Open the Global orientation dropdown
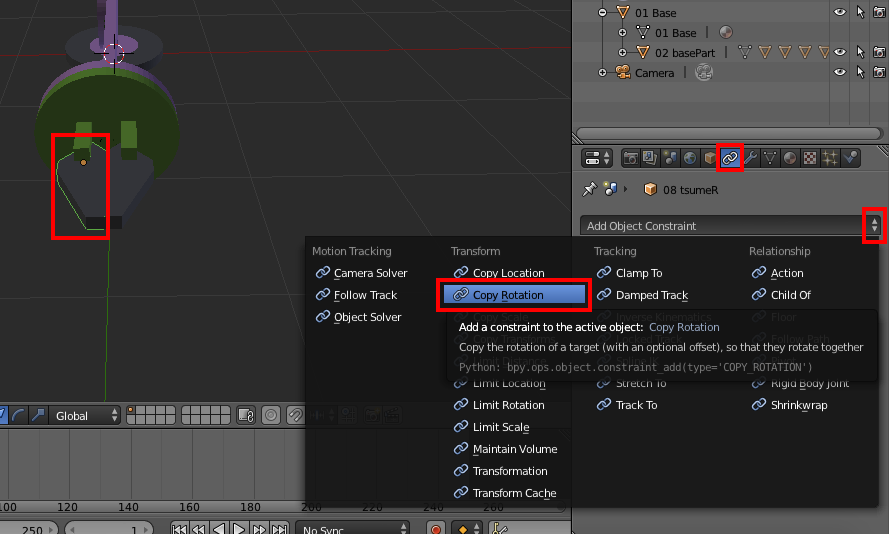The image size is (889, 534). tap(85, 416)
